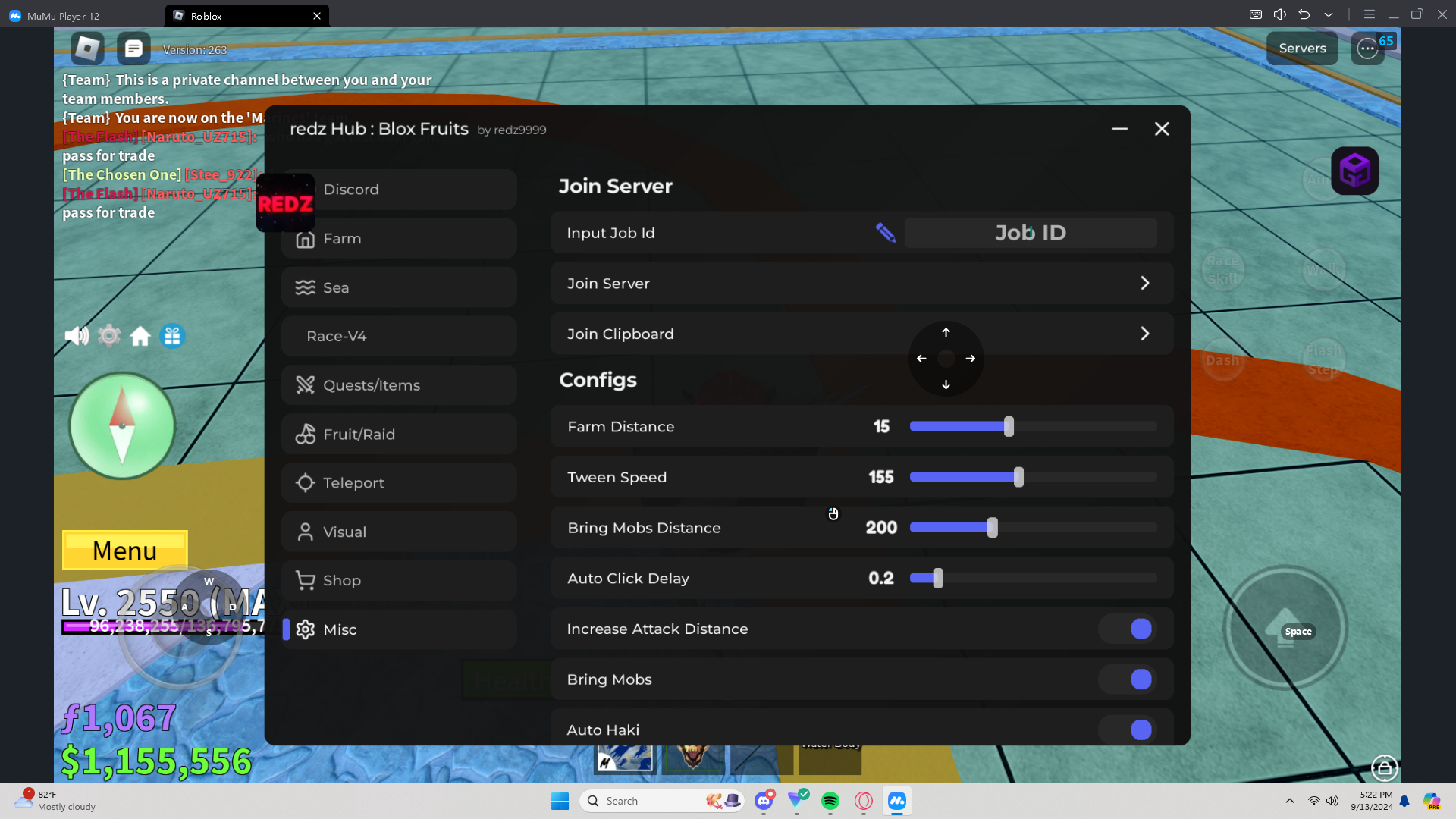The height and width of the screenshot is (819, 1456).
Task: Click the Configs section heading
Action: click(598, 381)
